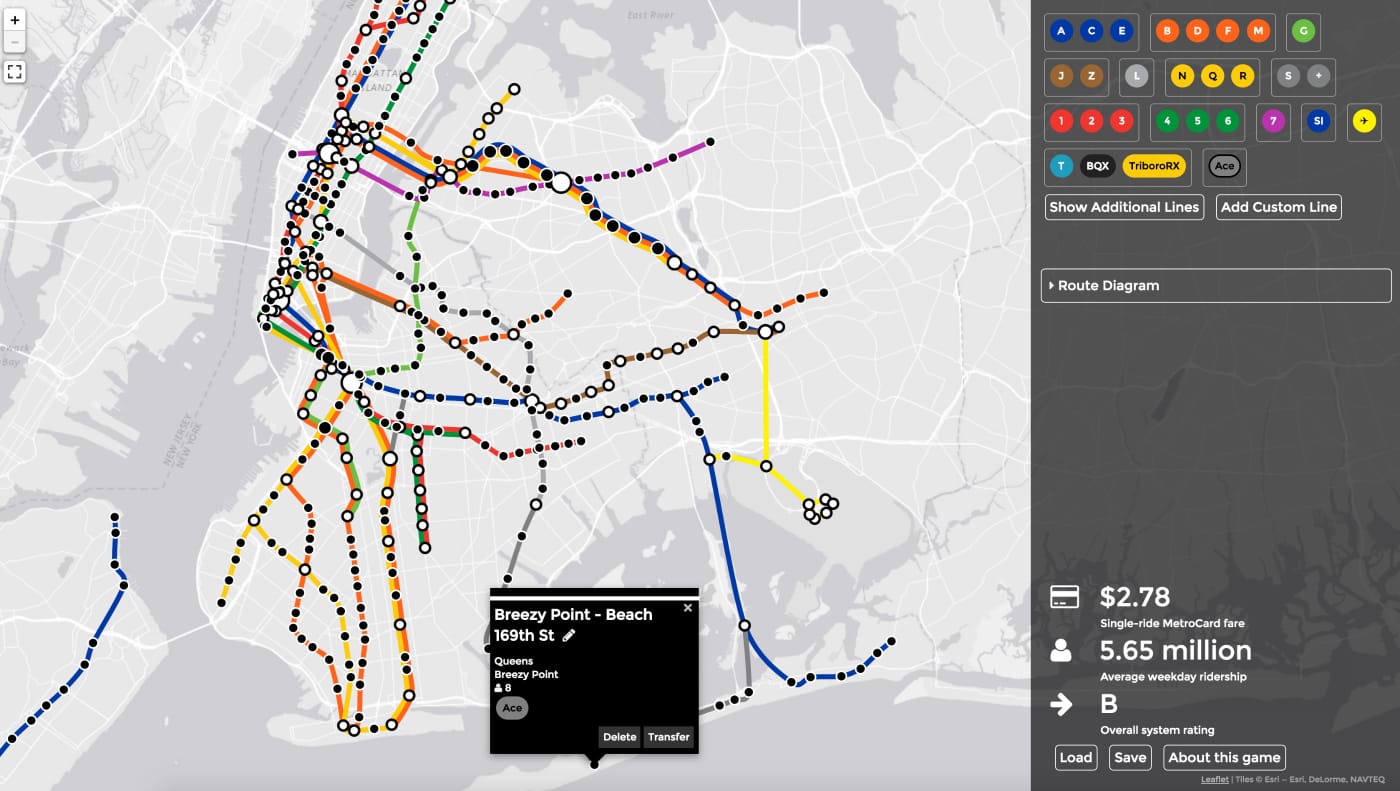This screenshot has width=1400, height=791.
Task: Toggle the L line on
Action: coord(1136,75)
